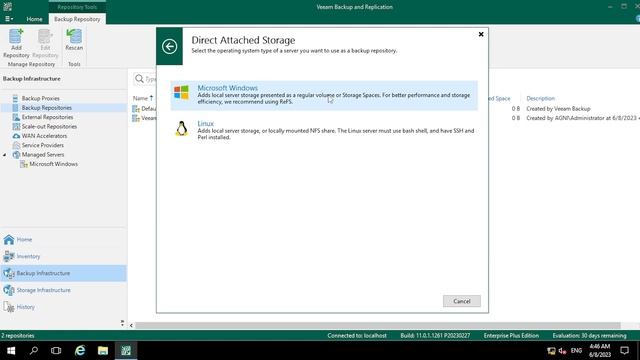
Task: Click the Backup Proxies tree icon
Action: (x=16, y=98)
